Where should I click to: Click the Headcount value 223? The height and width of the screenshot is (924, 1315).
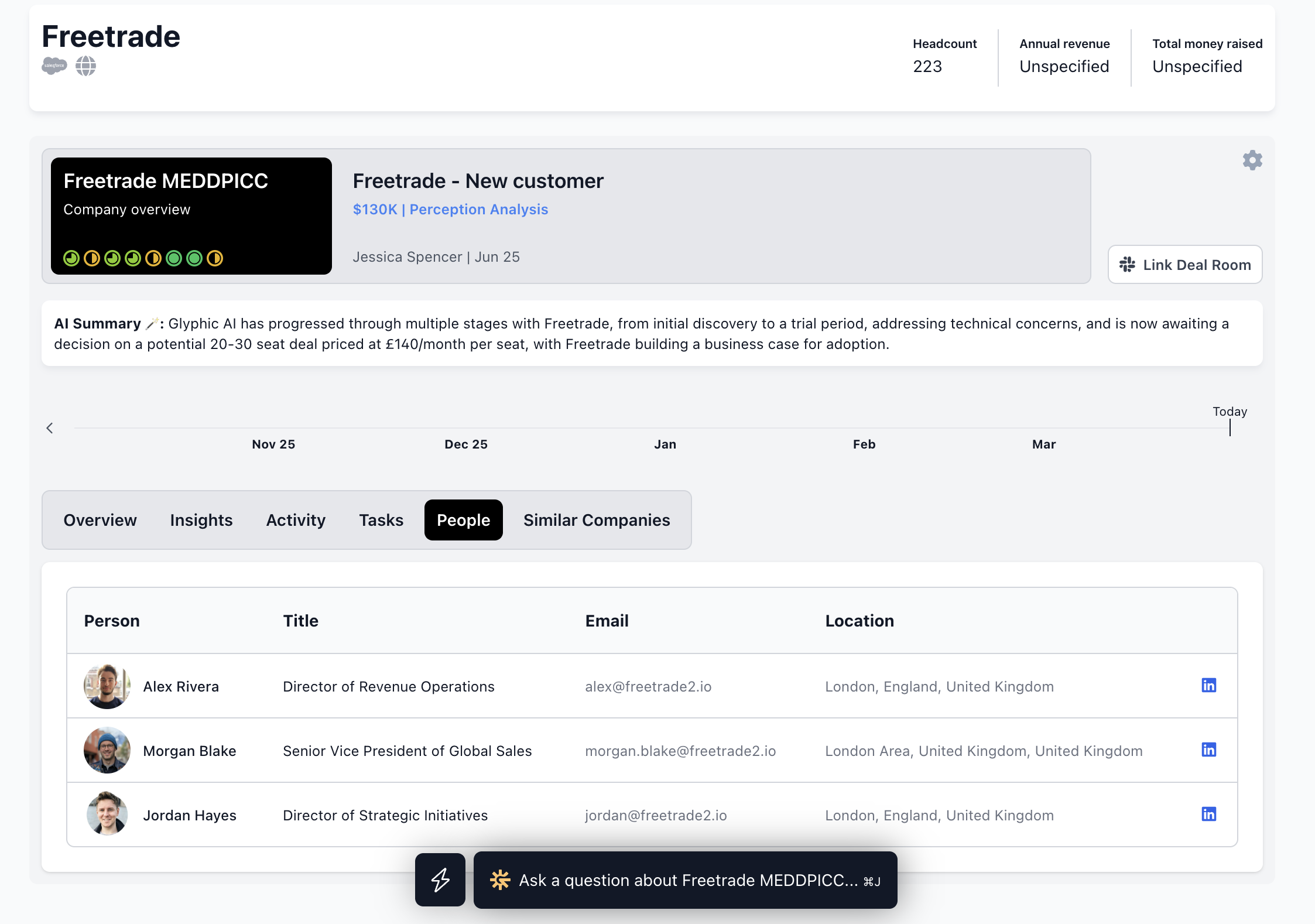927,66
